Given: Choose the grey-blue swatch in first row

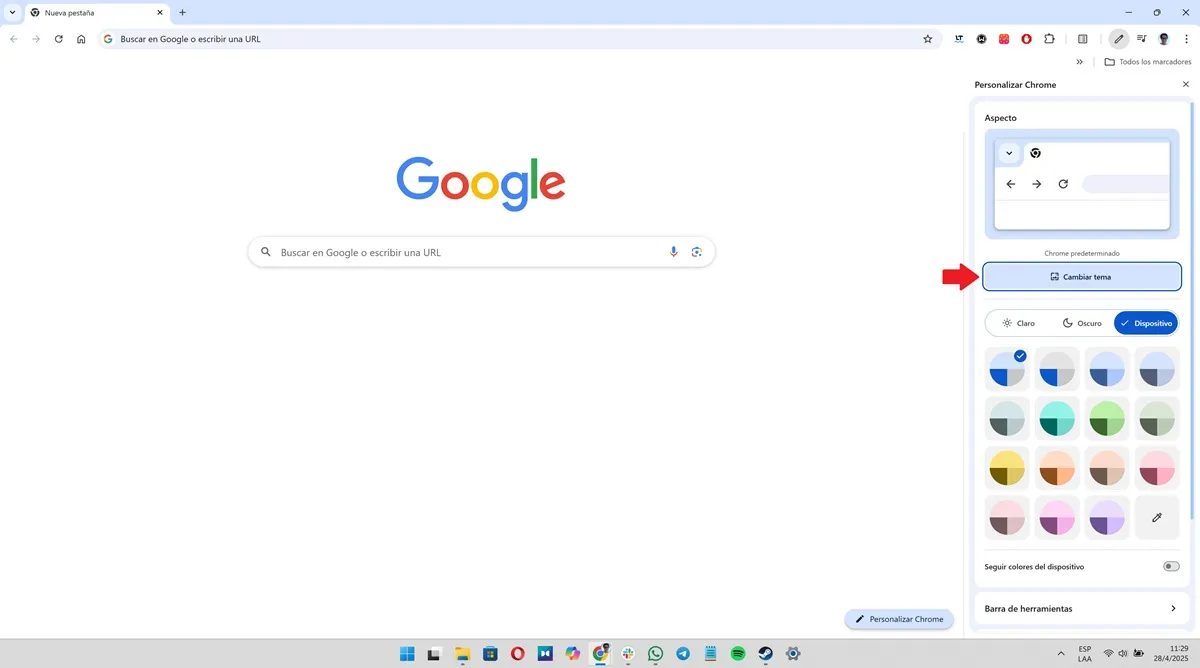Looking at the screenshot, I should click(x=1157, y=369).
